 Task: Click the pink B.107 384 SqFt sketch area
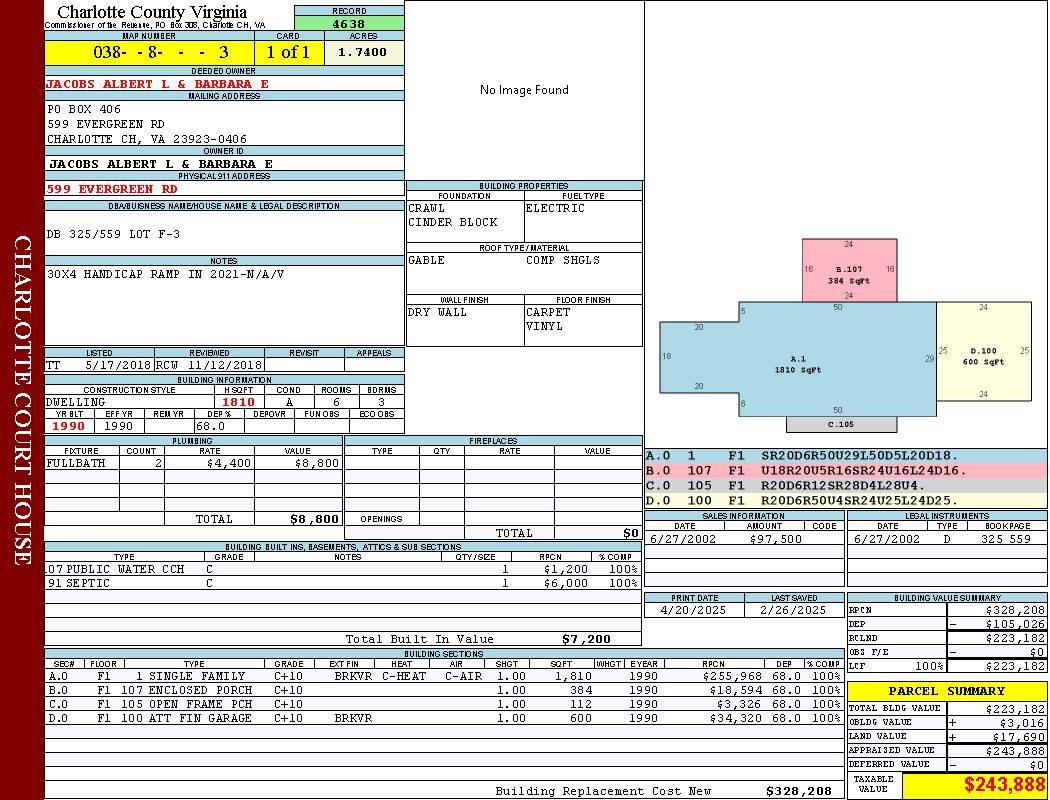tap(849, 270)
